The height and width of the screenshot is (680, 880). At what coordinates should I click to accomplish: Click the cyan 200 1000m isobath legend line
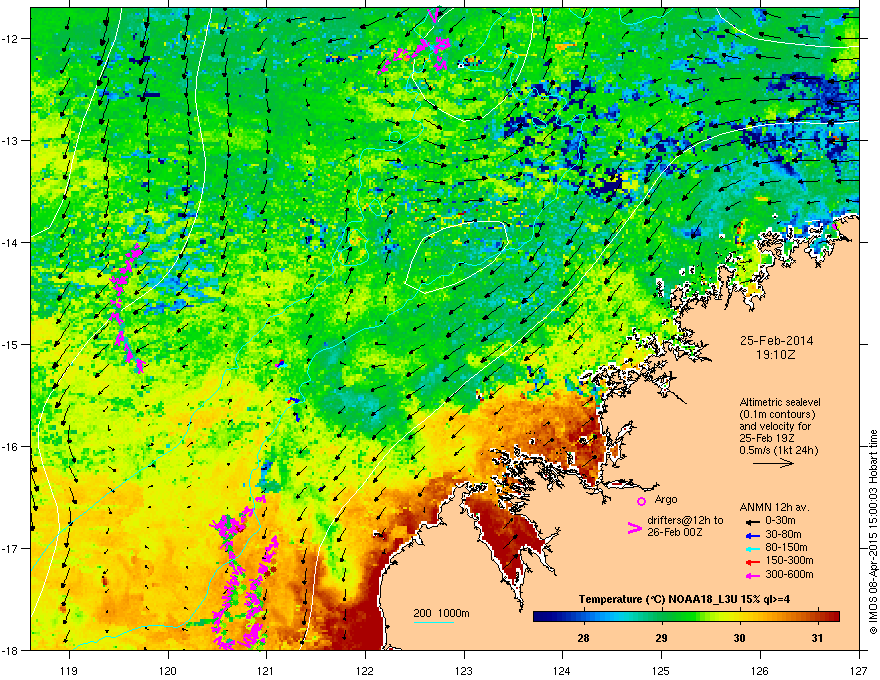(x=433, y=622)
